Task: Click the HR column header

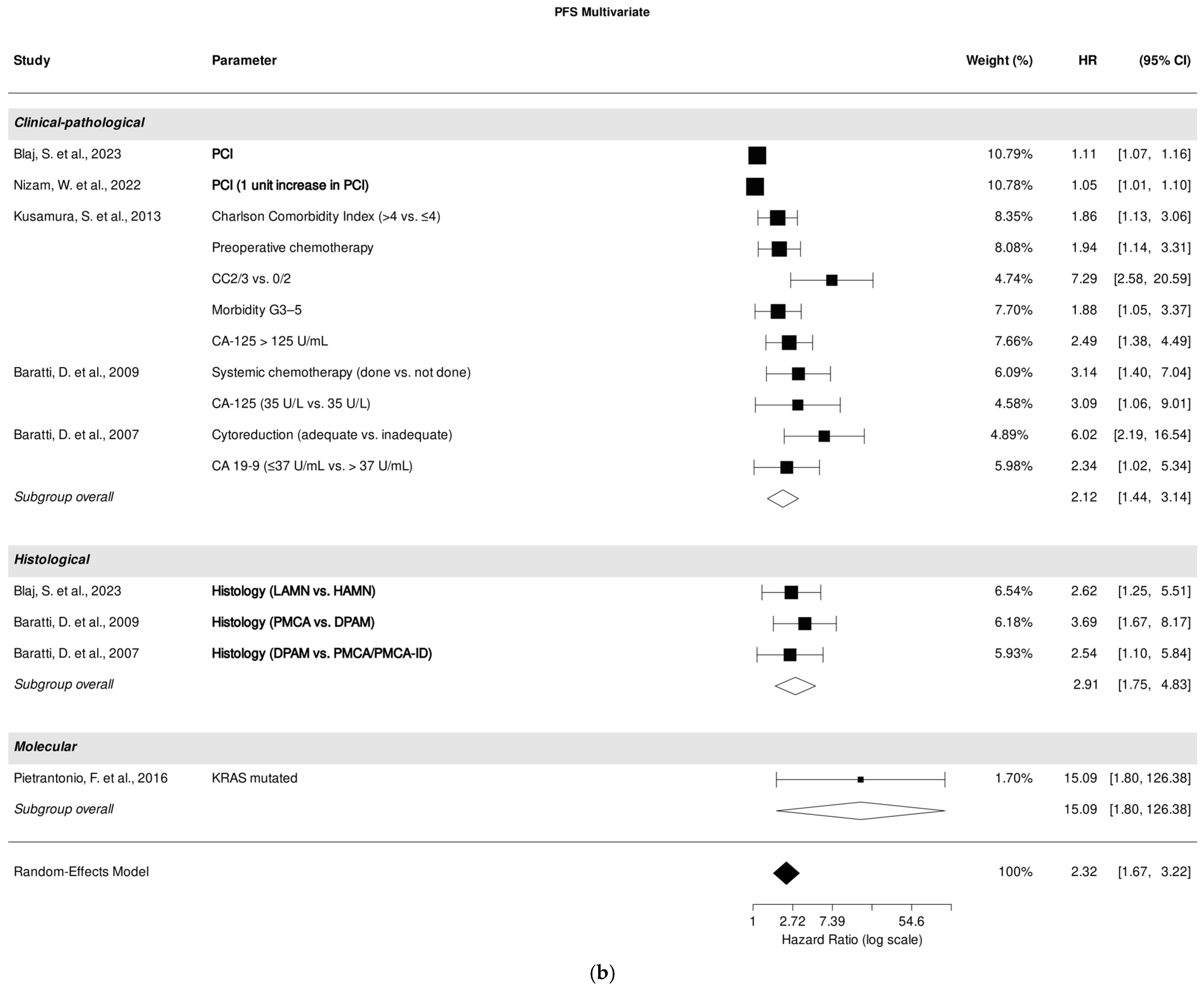Action: 1087,60
